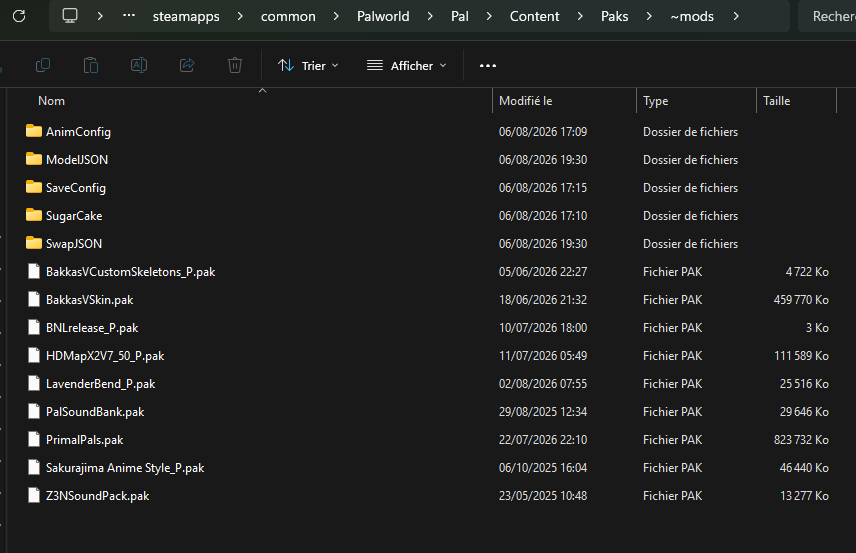Click the date 29/08/2025 12:34
This screenshot has width=856, height=553.
[543, 412]
